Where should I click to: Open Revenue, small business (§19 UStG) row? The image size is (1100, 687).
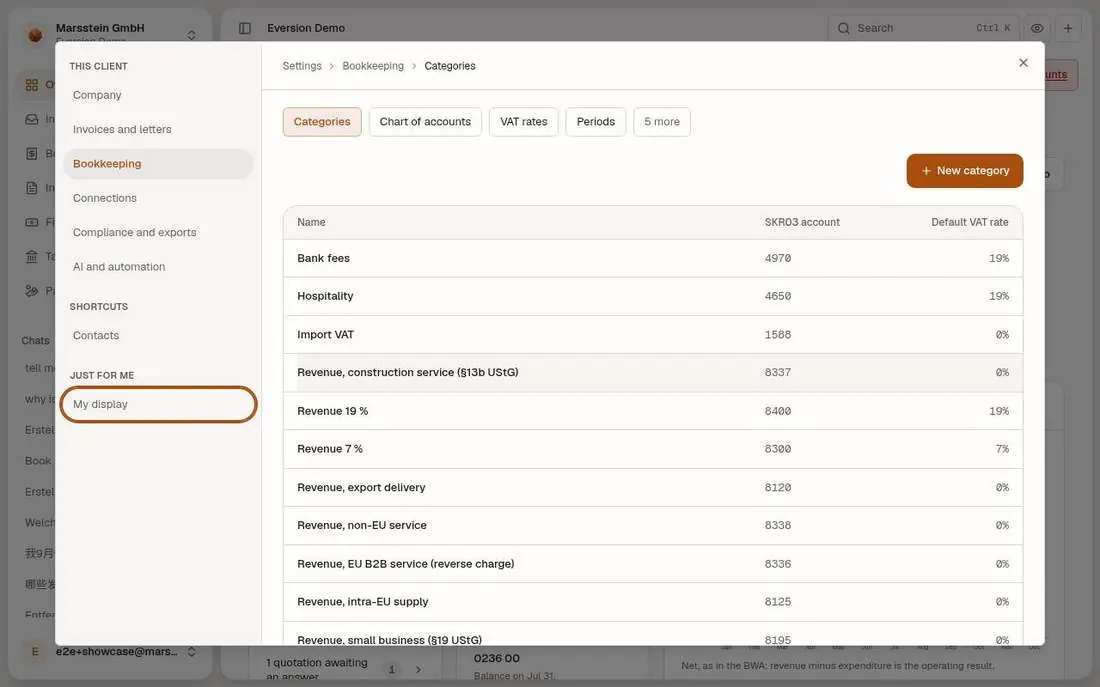coord(652,634)
